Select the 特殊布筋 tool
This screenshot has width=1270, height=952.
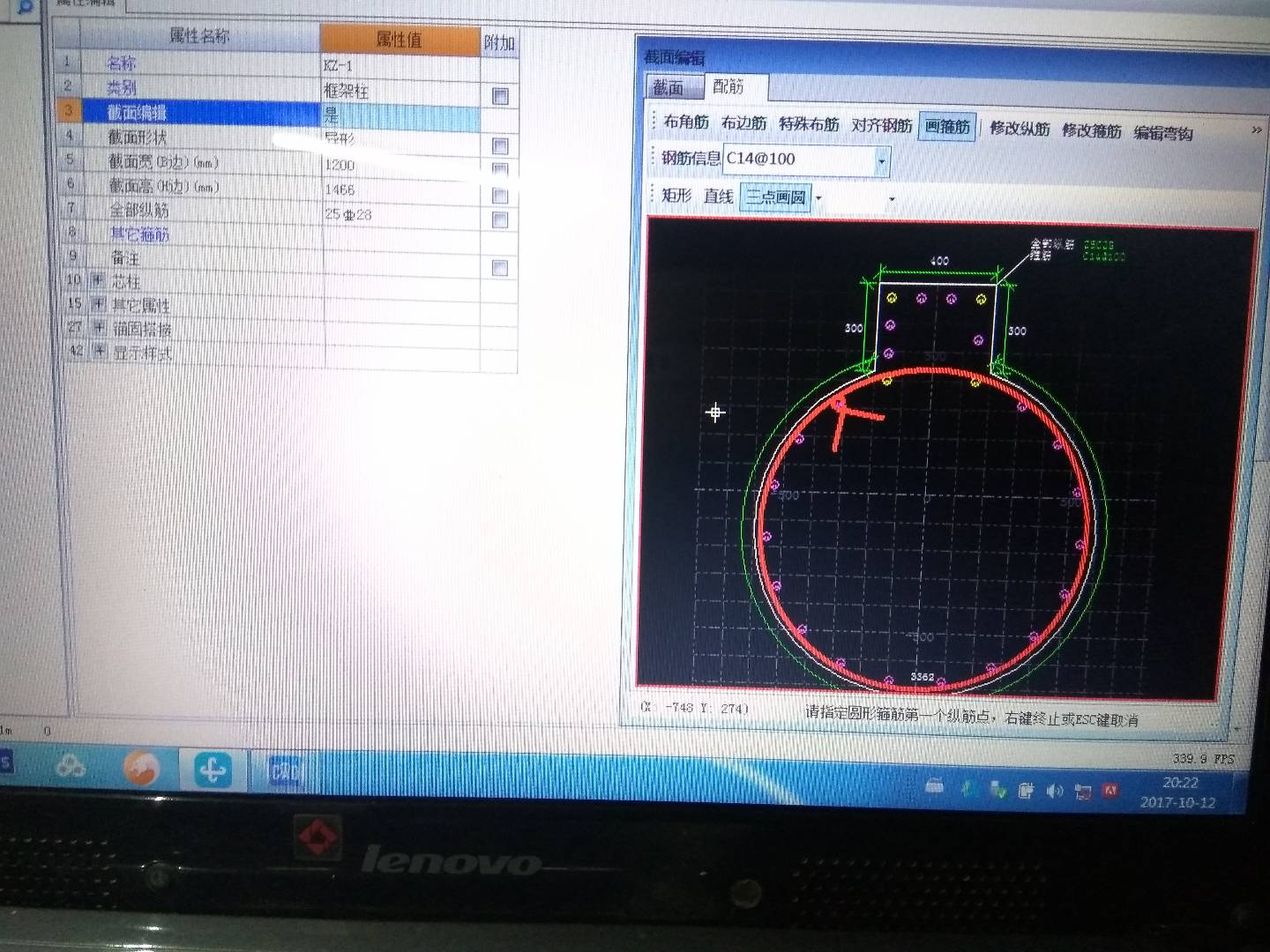pyautogui.click(x=809, y=124)
